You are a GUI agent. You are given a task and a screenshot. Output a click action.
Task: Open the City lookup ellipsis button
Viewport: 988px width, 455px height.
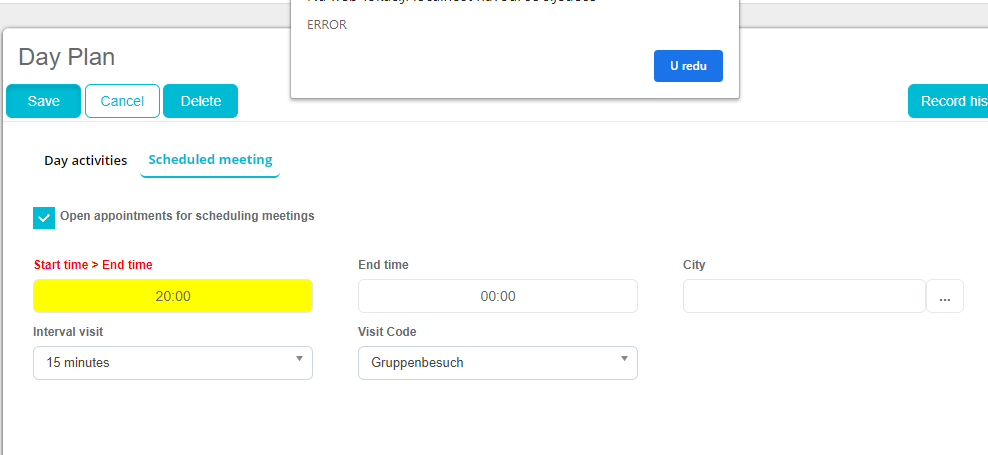pos(944,296)
